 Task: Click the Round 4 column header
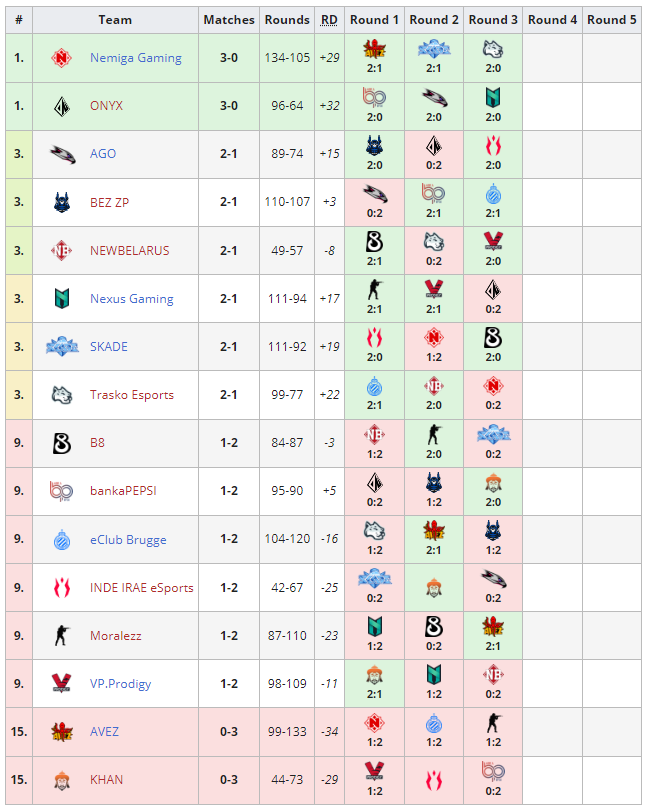pos(552,20)
